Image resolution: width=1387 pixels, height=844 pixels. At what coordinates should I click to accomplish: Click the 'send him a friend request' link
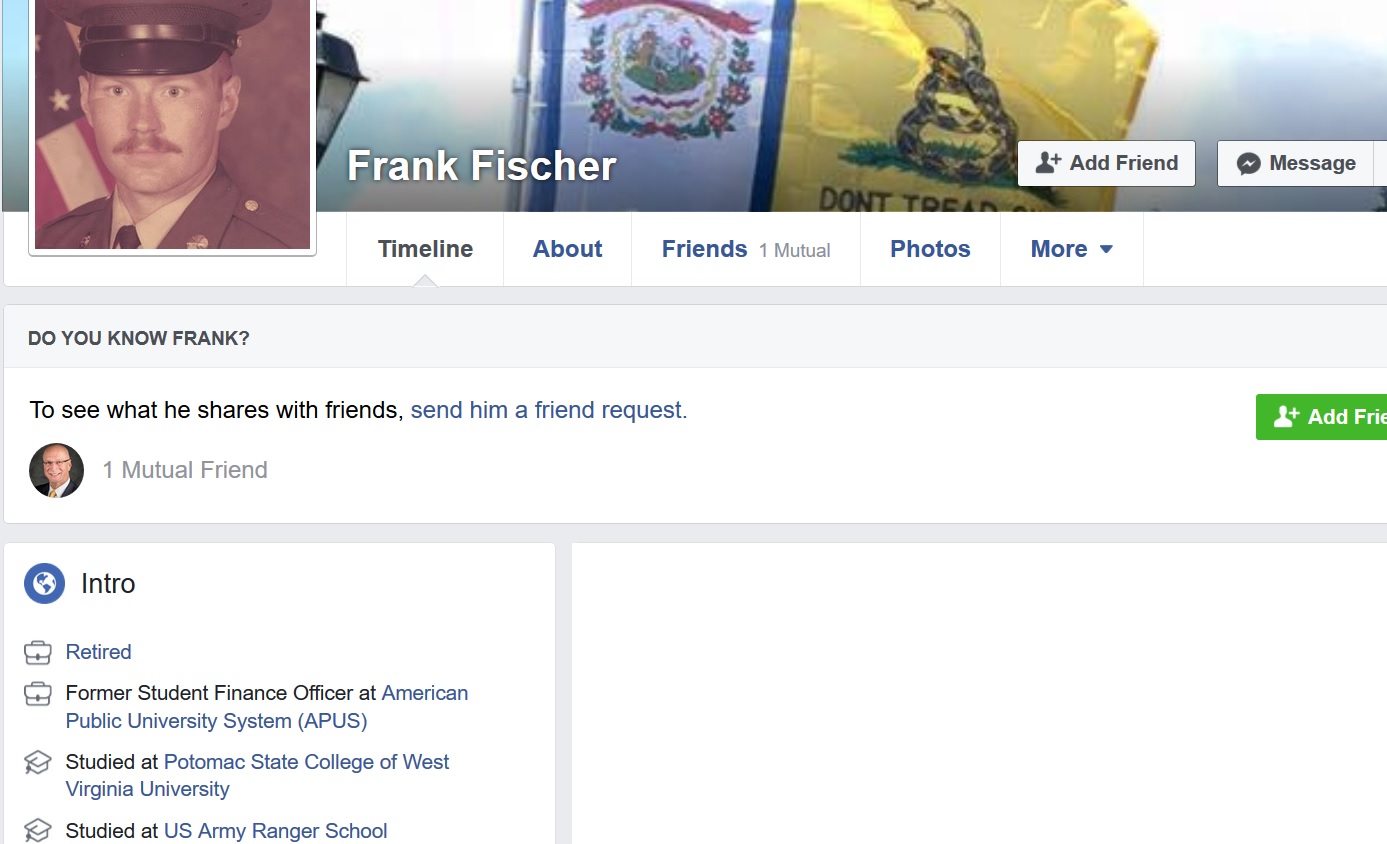click(x=549, y=410)
